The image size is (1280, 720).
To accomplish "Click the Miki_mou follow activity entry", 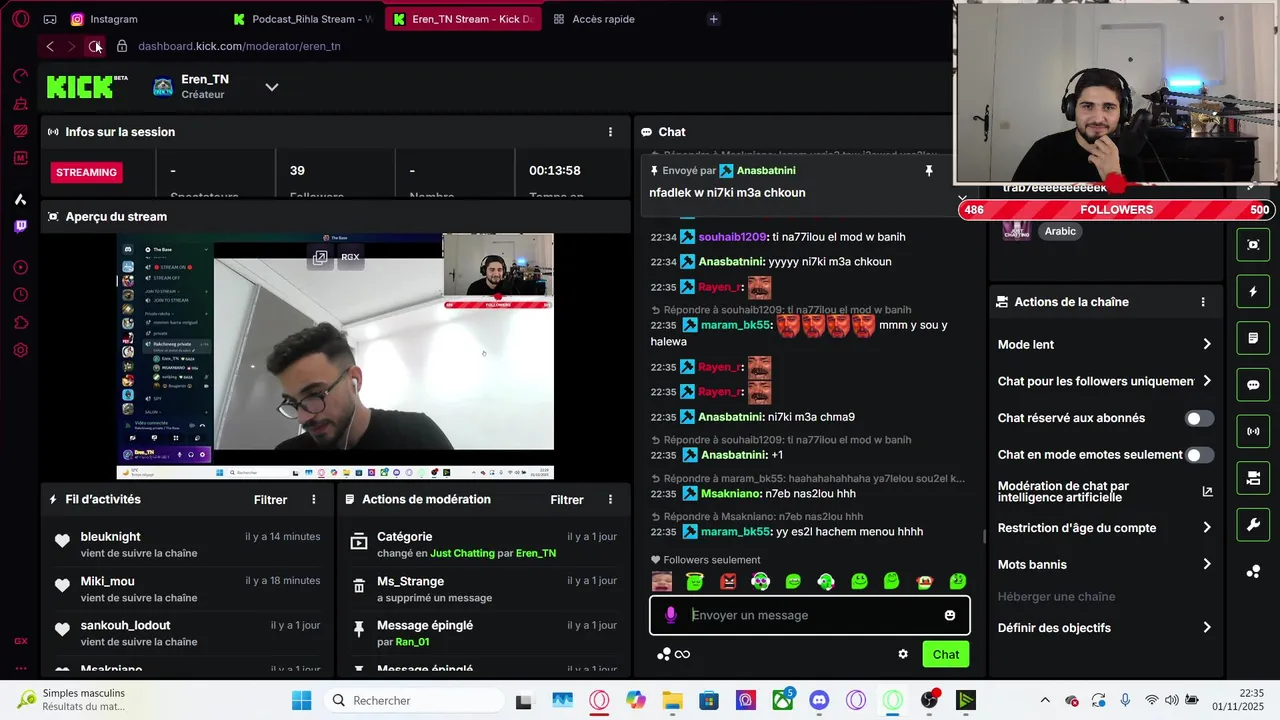I will coord(187,588).
